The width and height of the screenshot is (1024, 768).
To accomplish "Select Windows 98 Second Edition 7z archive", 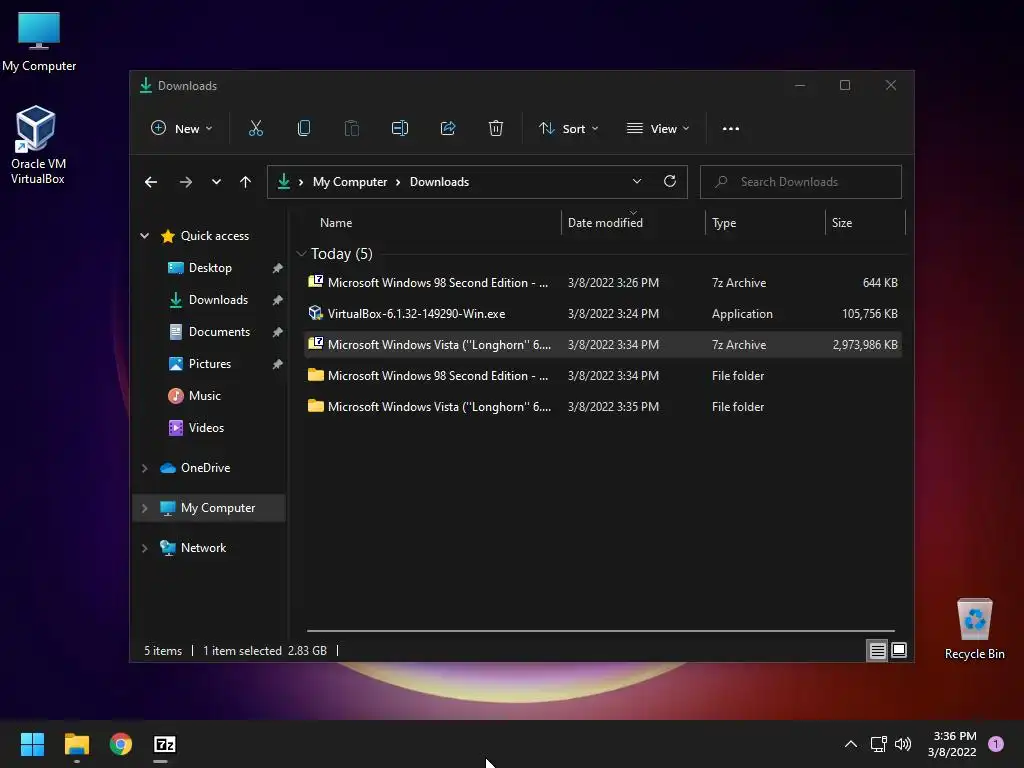I will click(603, 283).
